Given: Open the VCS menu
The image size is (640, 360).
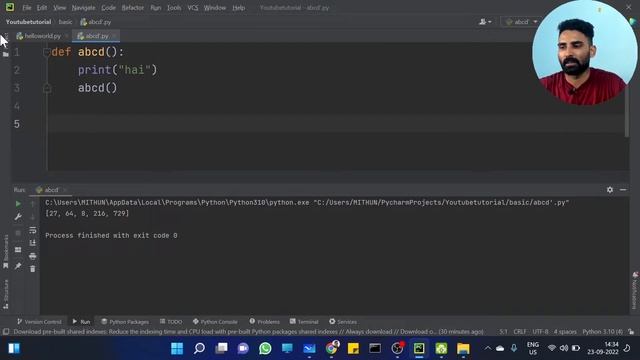Looking at the screenshot, I should click(193, 8).
